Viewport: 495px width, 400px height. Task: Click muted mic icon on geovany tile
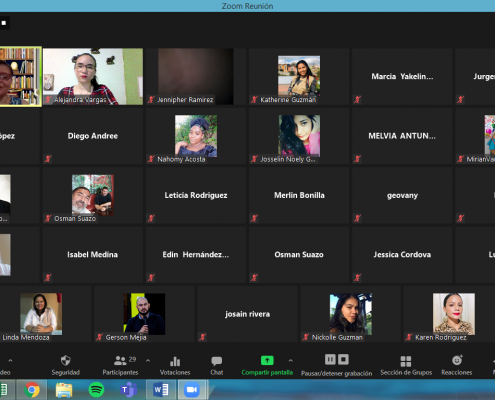357,218
